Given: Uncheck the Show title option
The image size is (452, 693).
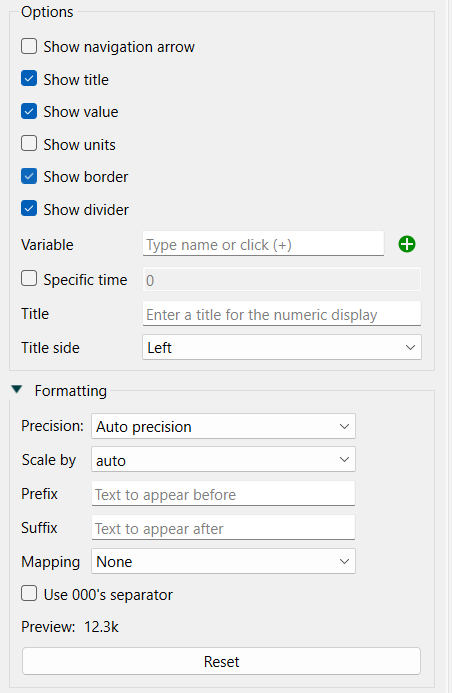Looking at the screenshot, I should tap(29, 79).
